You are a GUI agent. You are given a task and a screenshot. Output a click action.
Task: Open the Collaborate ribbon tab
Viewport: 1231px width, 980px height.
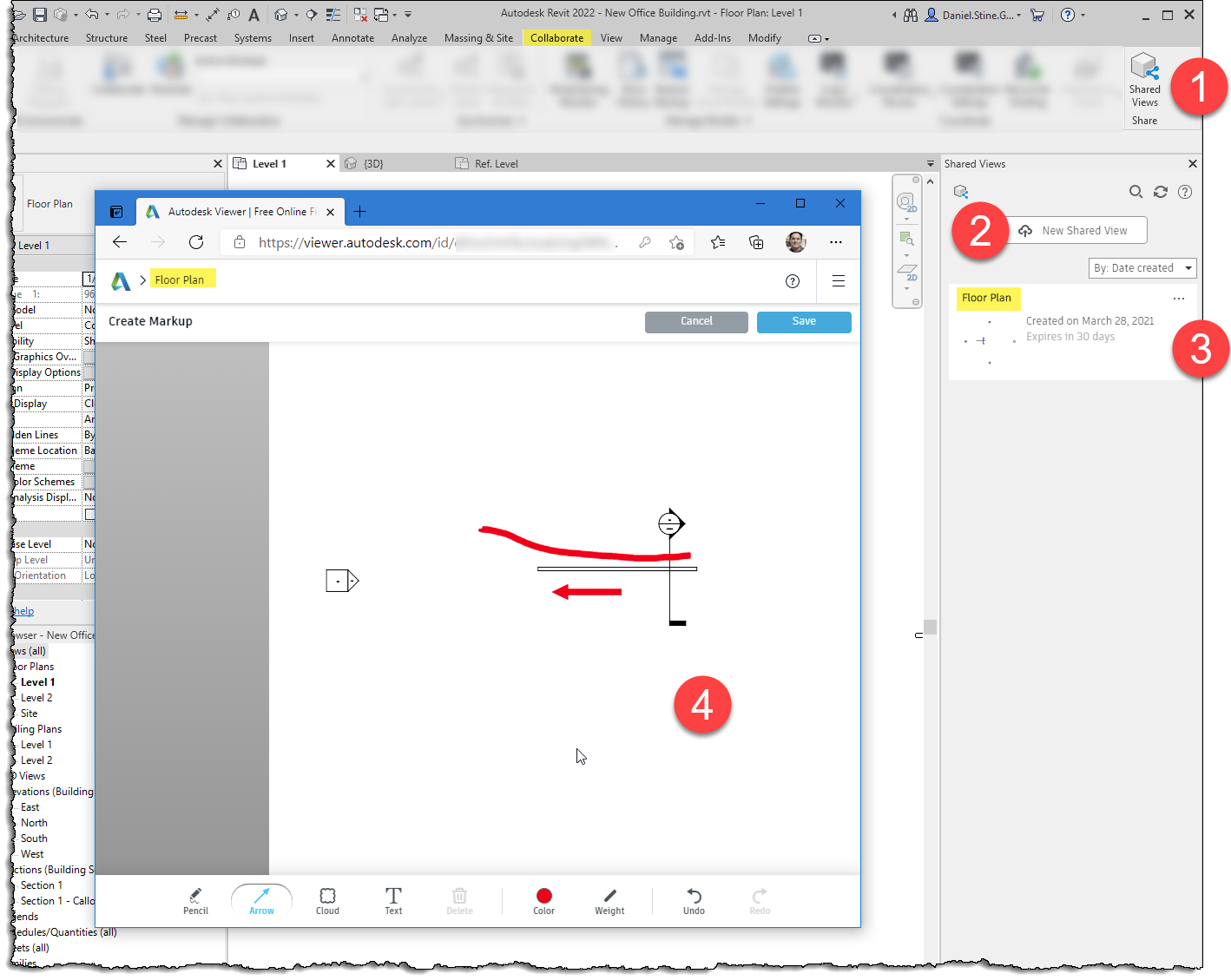tap(556, 38)
